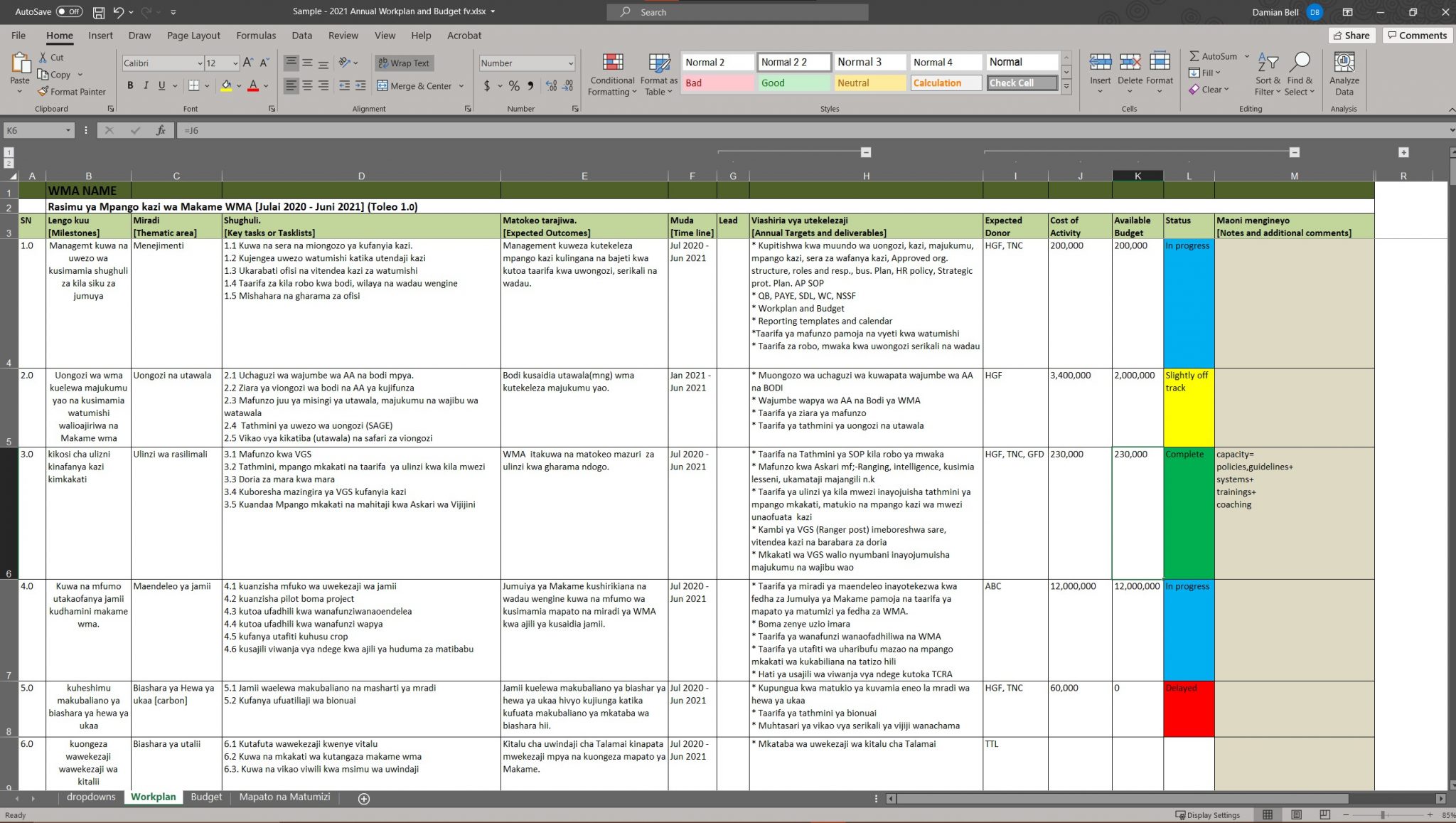Toggle Bold formatting
1456x823 pixels.
pos(130,85)
